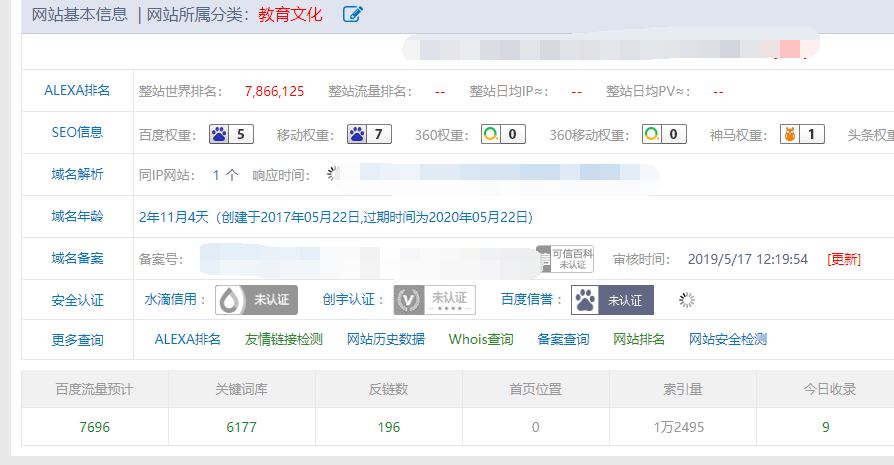Click the same-IP sites count 1 个
Viewport: 894px width, 465px height.
[x=225, y=176]
